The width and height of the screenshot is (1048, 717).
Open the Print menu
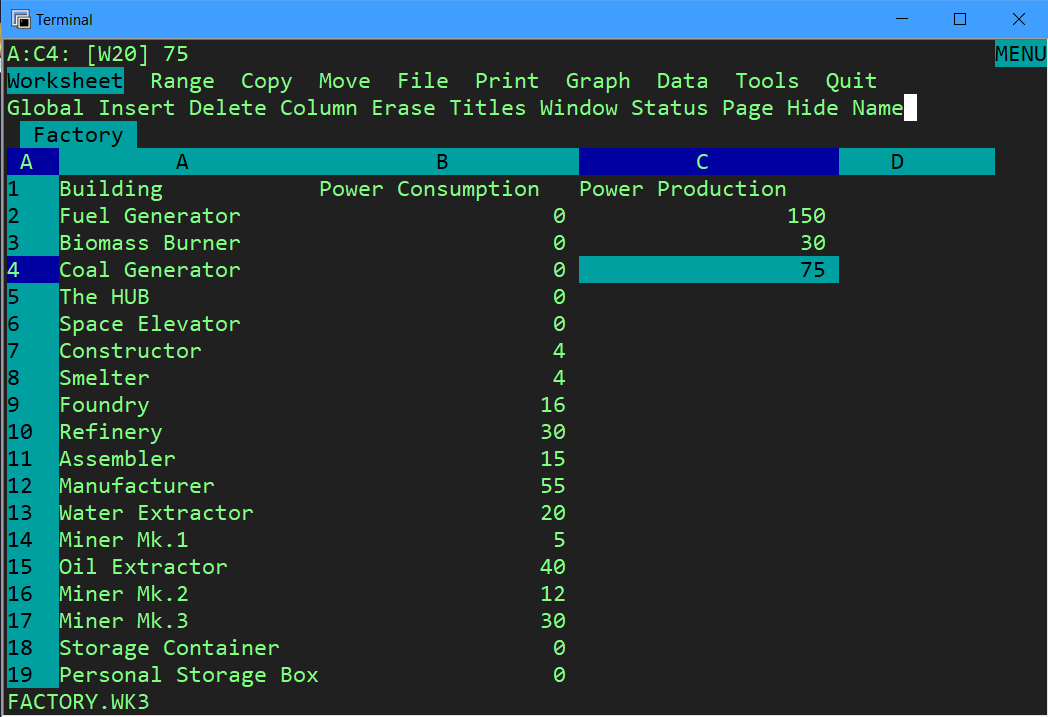(507, 81)
